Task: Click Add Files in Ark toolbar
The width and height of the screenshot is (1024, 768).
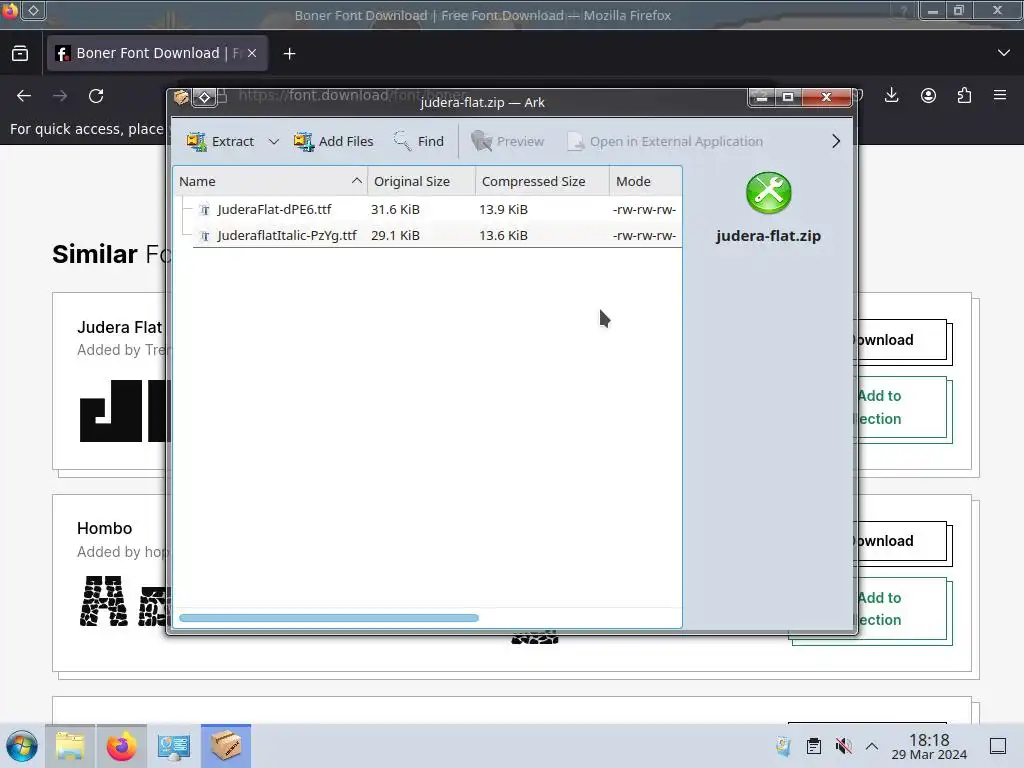Action: 334,141
